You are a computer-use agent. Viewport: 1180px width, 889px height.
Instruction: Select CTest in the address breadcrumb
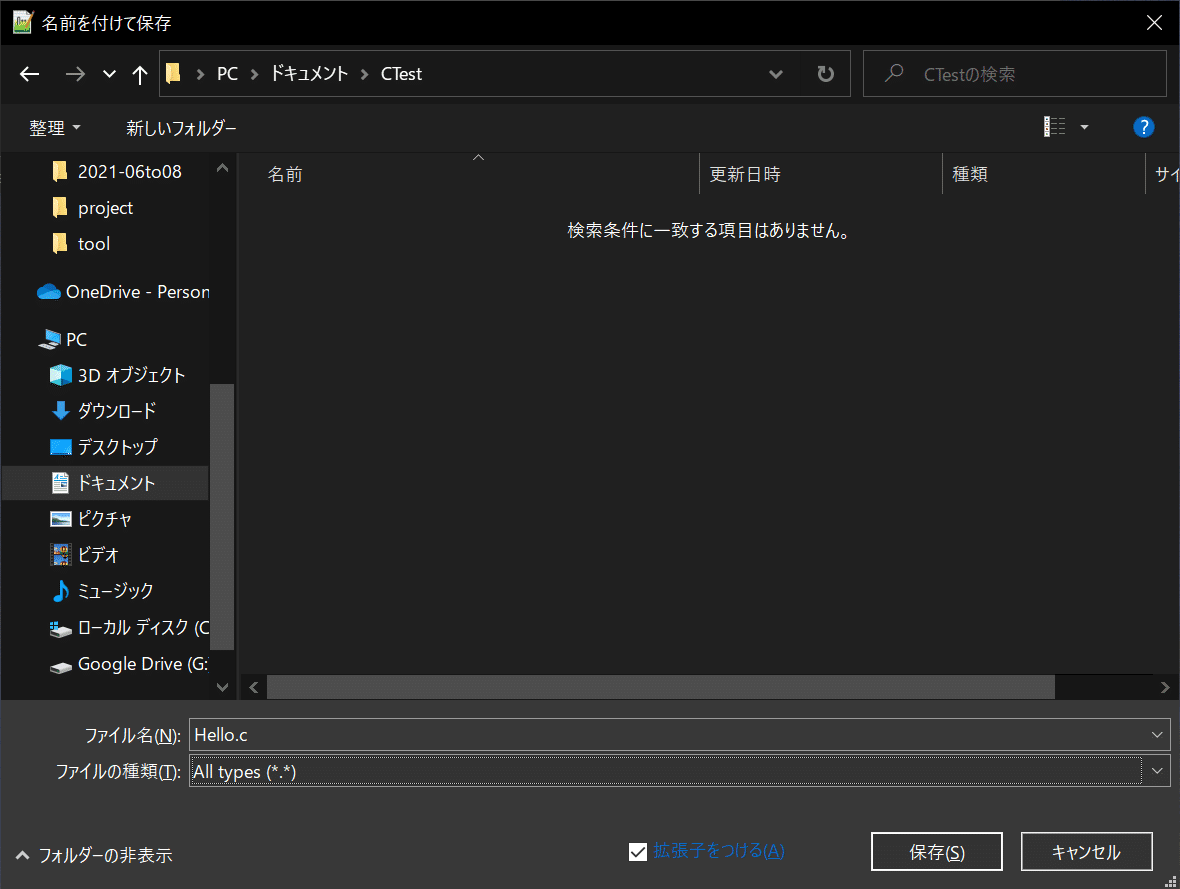pos(401,74)
